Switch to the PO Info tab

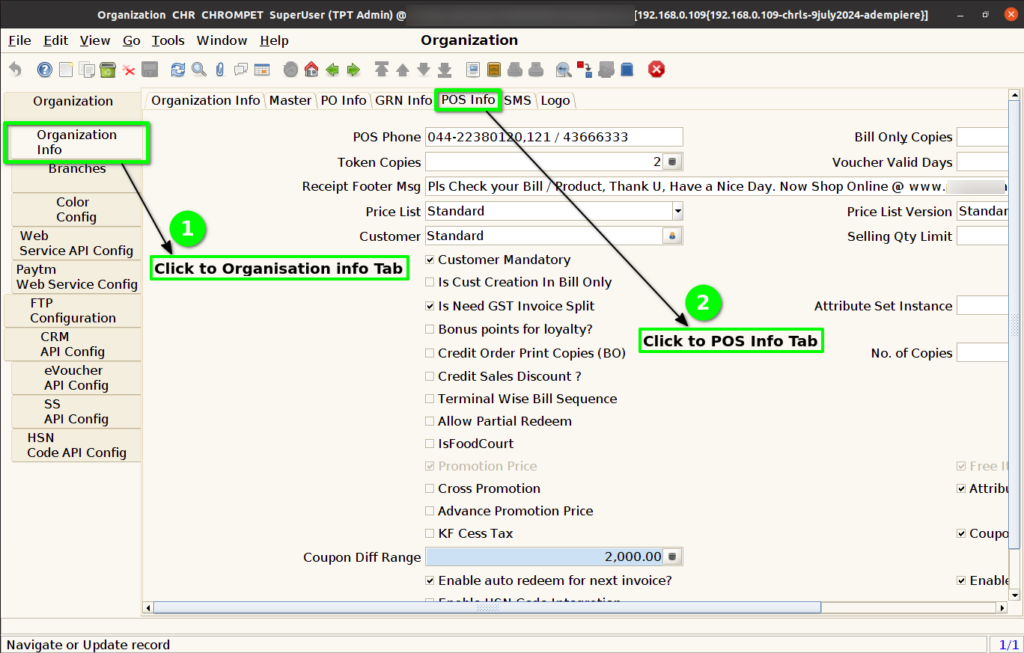pos(344,101)
